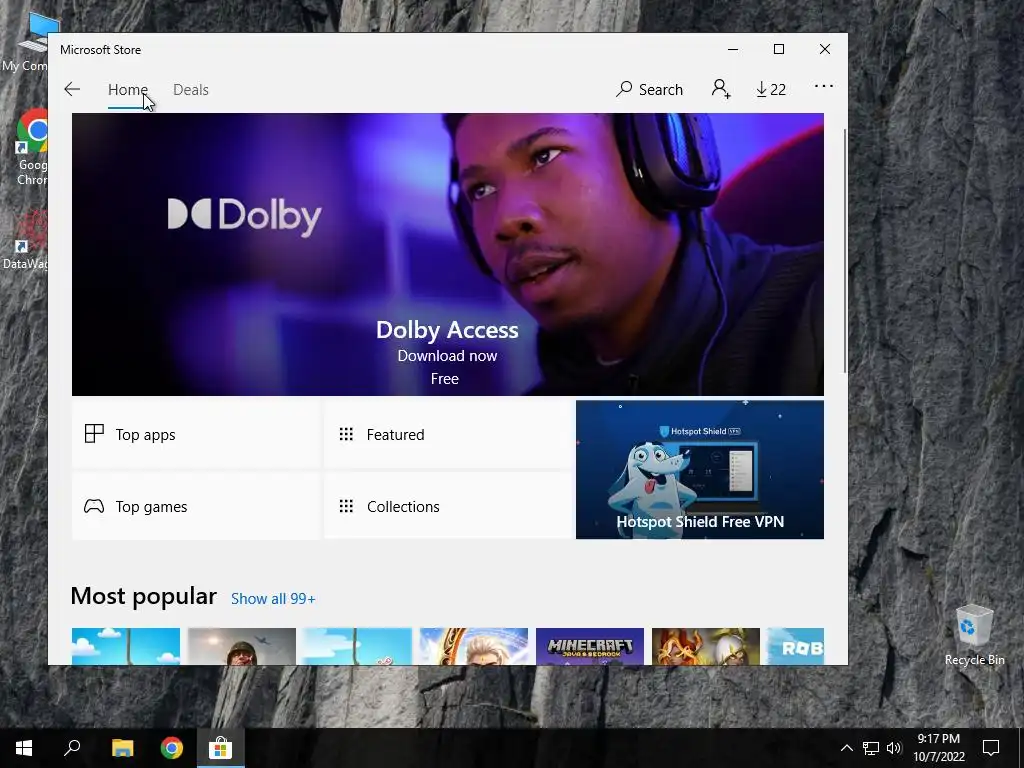Switch to the Home tab

pyautogui.click(x=128, y=89)
